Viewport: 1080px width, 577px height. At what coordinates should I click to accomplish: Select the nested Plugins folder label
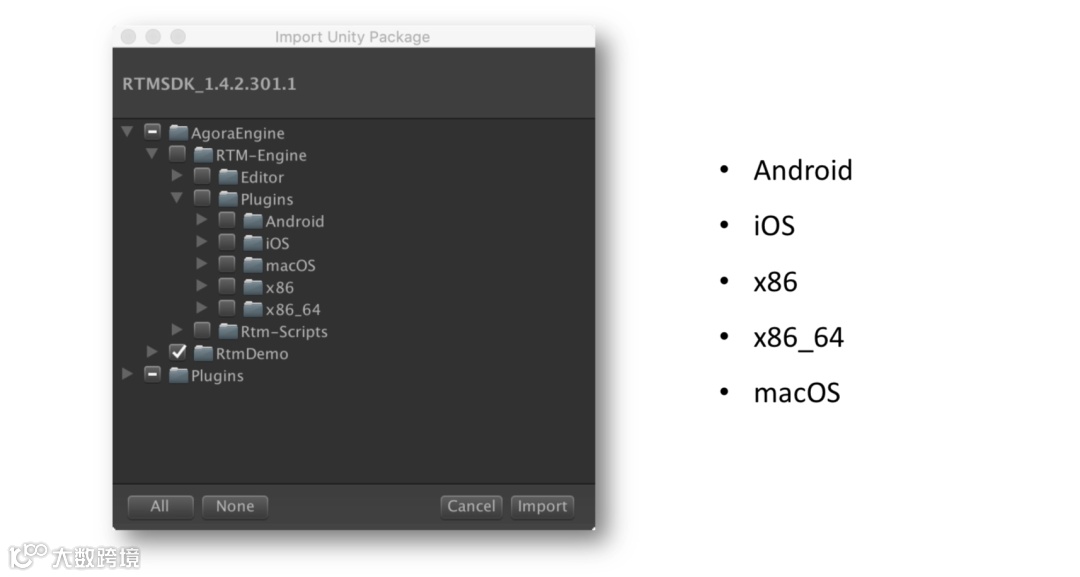click(x=266, y=199)
